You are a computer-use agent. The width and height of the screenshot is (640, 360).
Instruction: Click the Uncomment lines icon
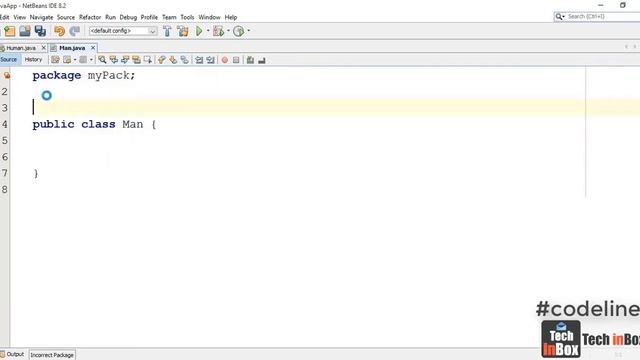click(x=262, y=60)
